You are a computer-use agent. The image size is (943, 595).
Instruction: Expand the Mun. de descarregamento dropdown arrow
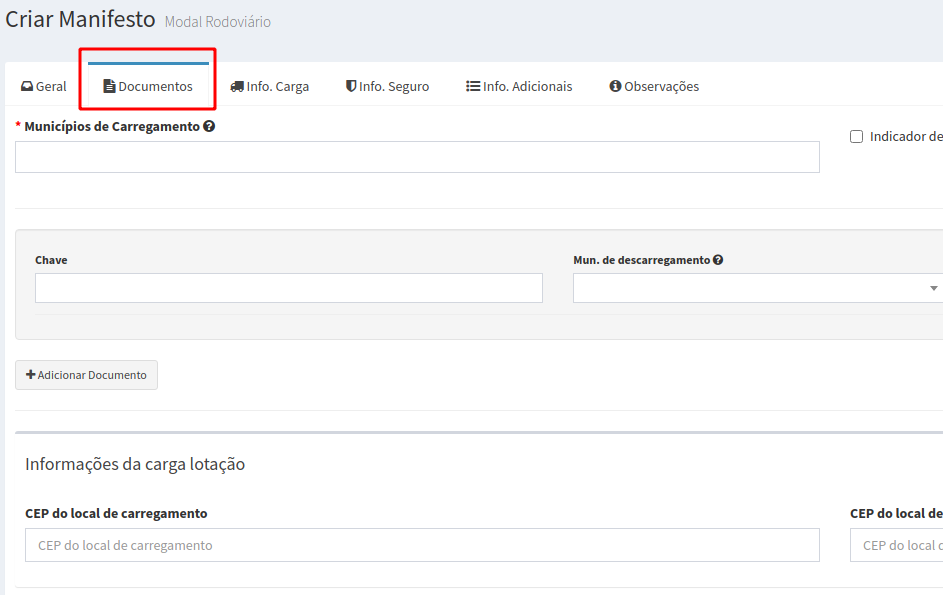tap(933, 288)
